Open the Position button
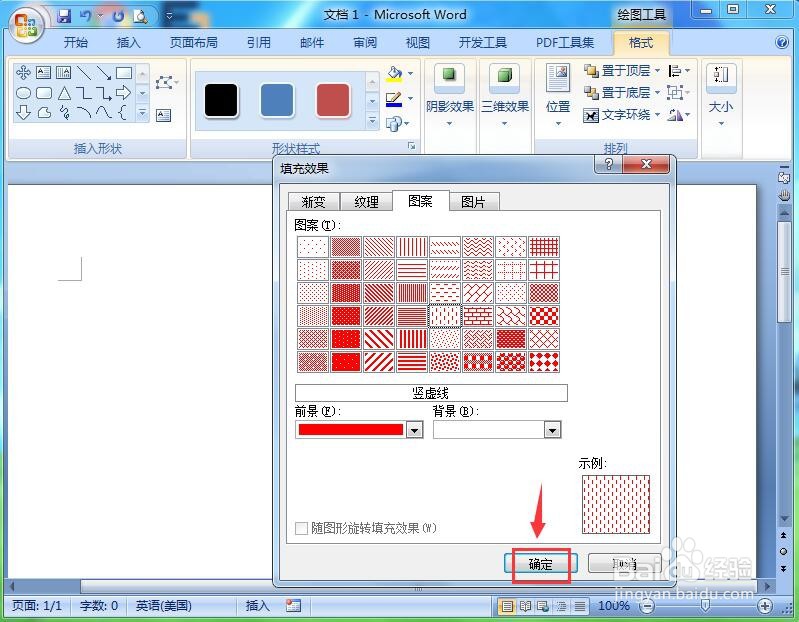The height and width of the screenshot is (622, 799). pos(558,94)
